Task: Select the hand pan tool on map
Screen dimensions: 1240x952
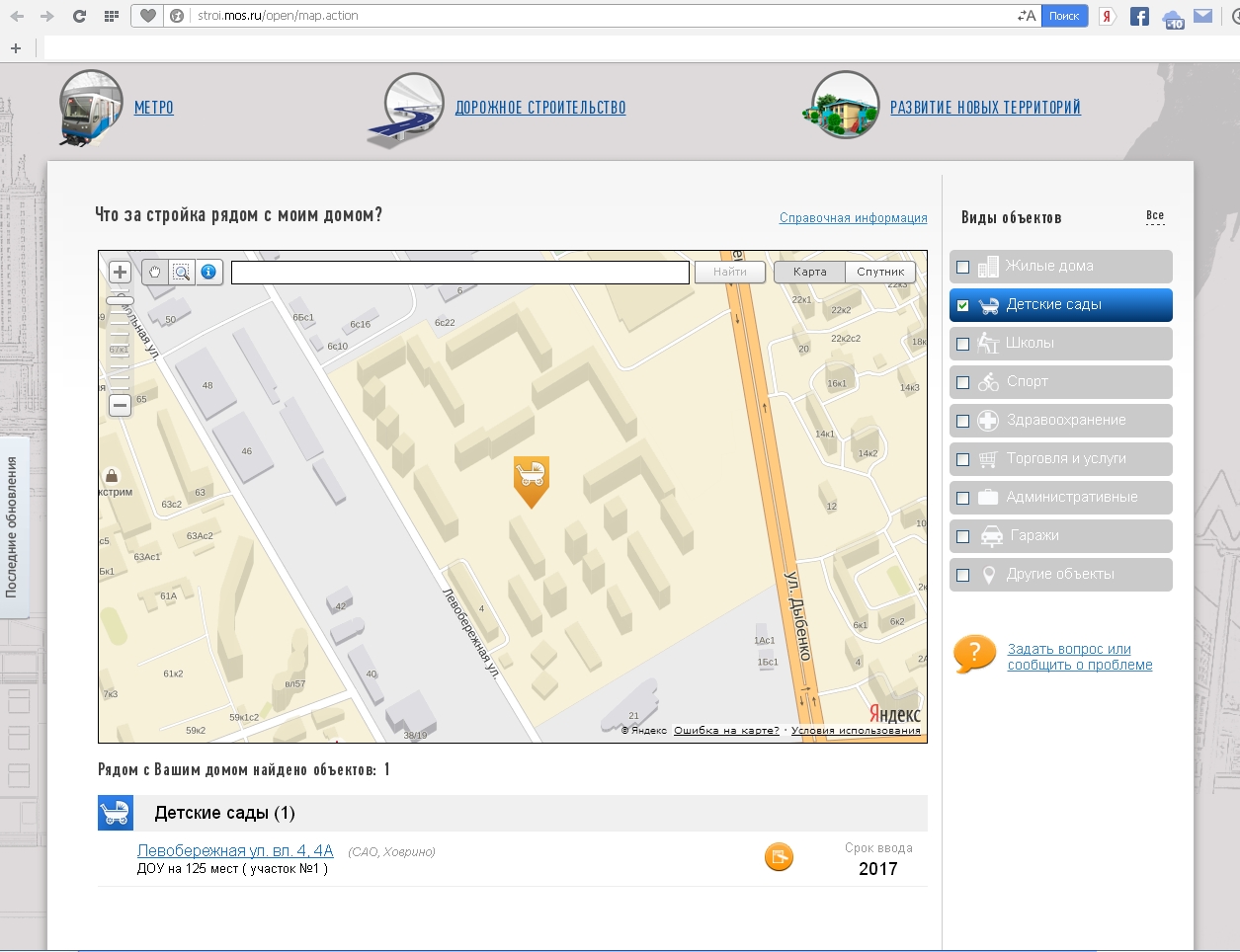Action: tap(155, 273)
